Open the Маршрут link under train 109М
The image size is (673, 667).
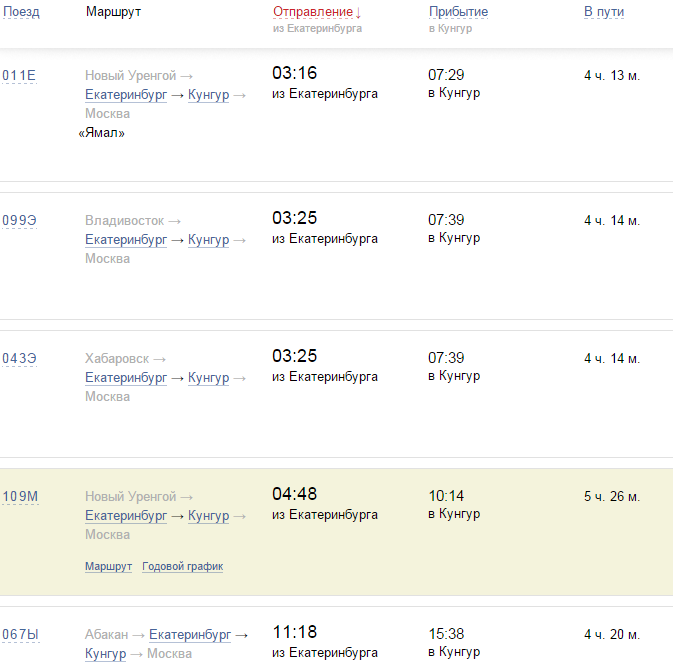coord(108,566)
